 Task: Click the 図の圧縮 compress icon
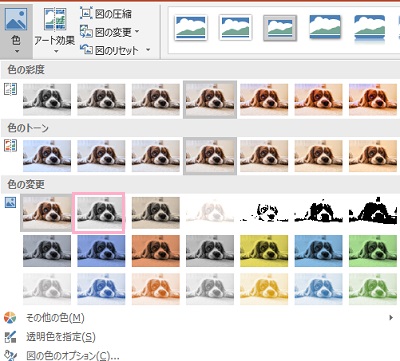(86, 13)
